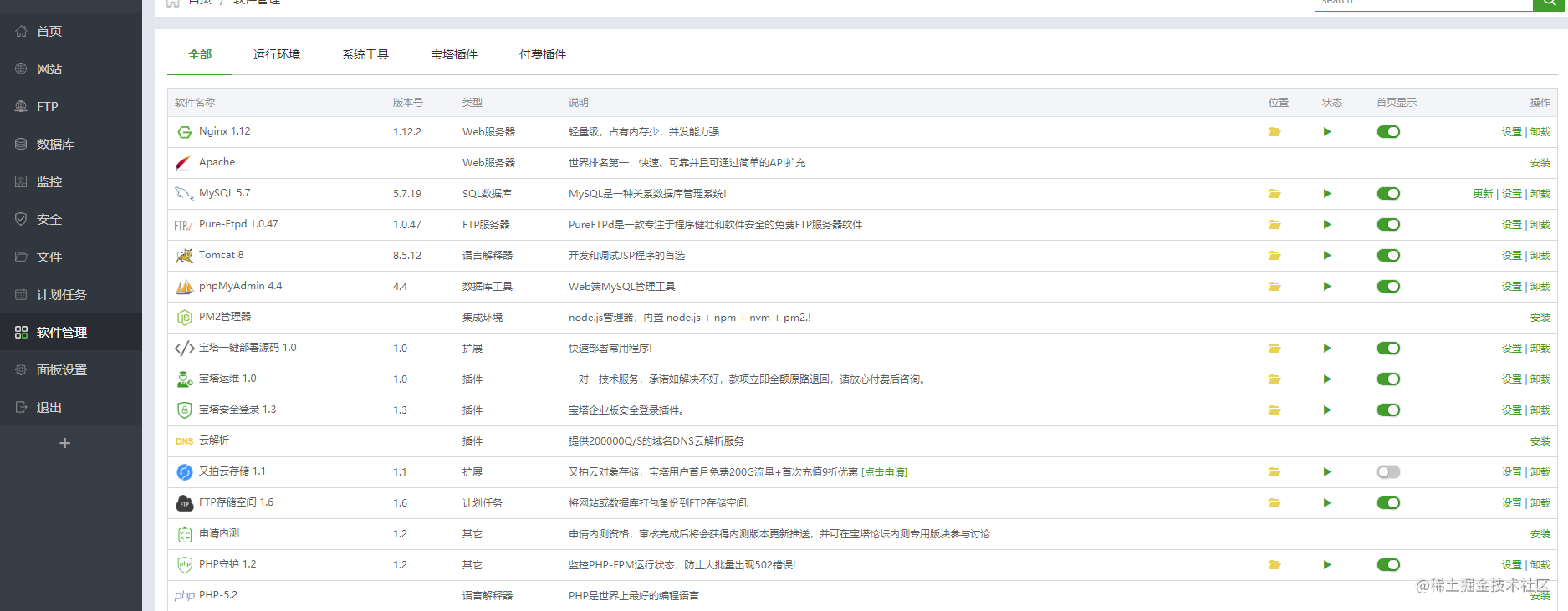Click 安装 for PM2管理器
Image resolution: width=1568 pixels, height=611 pixels.
click(1540, 318)
